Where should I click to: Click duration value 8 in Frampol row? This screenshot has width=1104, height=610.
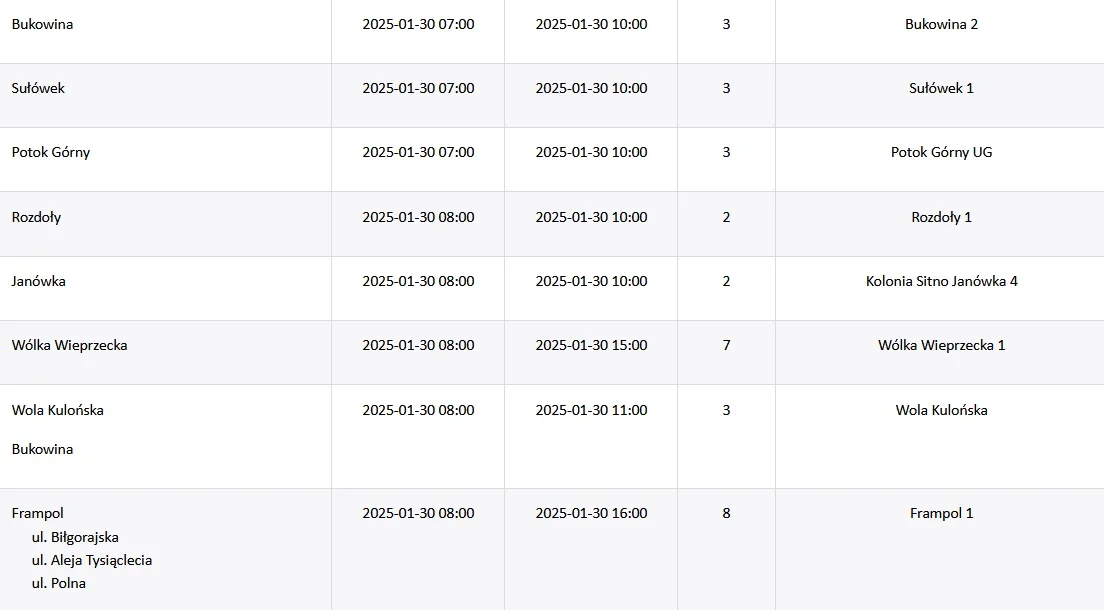[727, 513]
